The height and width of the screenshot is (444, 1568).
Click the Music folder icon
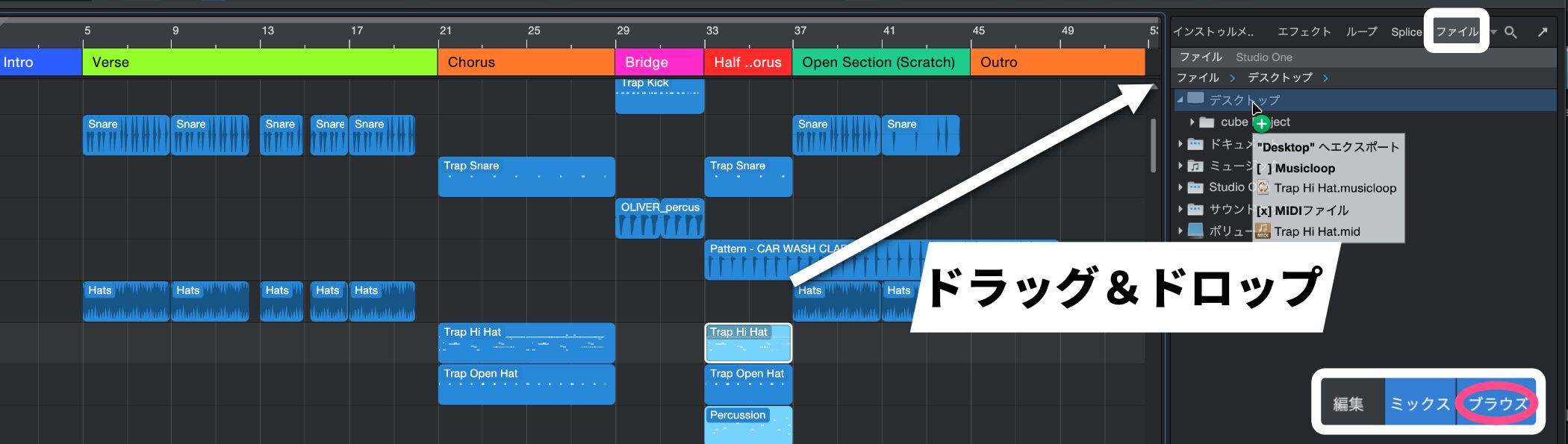point(1195,166)
